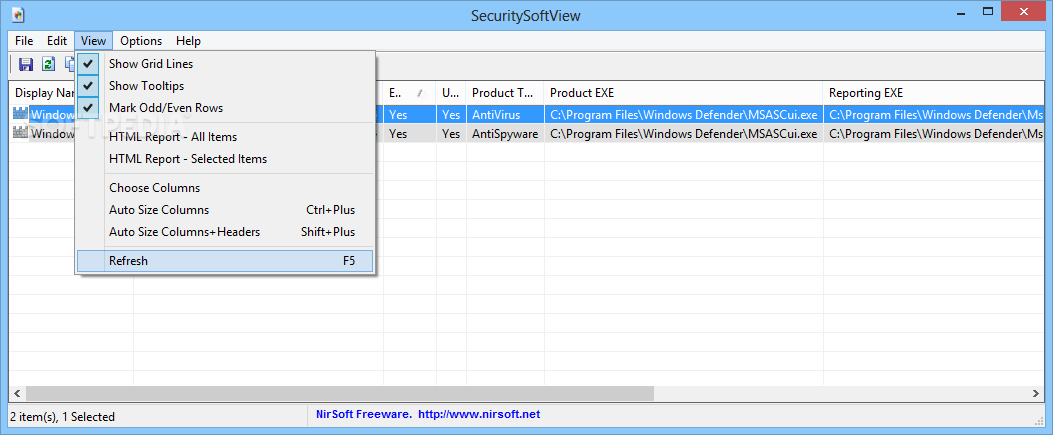Viewport: 1053px width, 435px height.
Task: Click the '2 item(s), 1 Selected' status text
Action: (64, 417)
